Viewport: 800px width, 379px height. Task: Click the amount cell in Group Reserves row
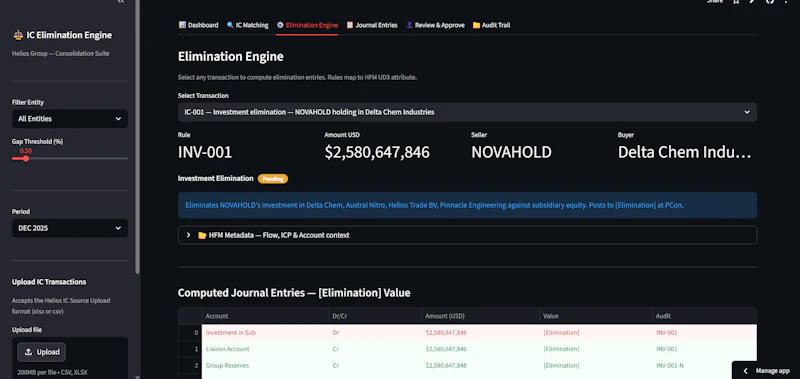[x=480, y=366]
